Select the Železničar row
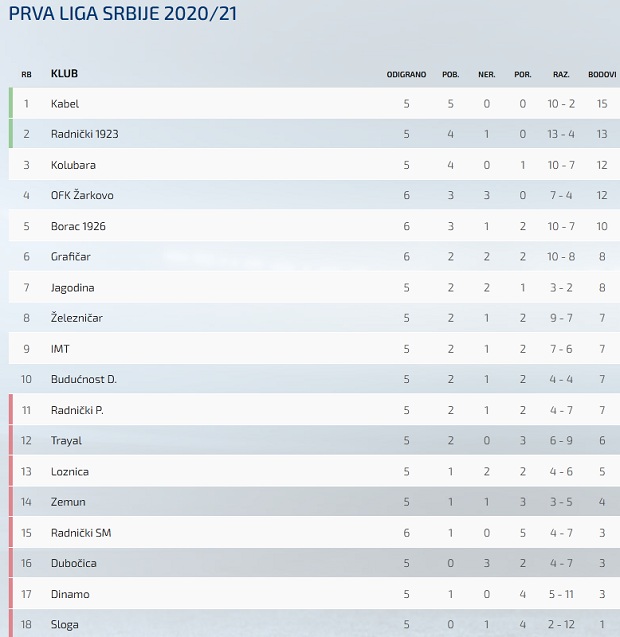Viewport: 620px width, 637px height. coord(314,318)
